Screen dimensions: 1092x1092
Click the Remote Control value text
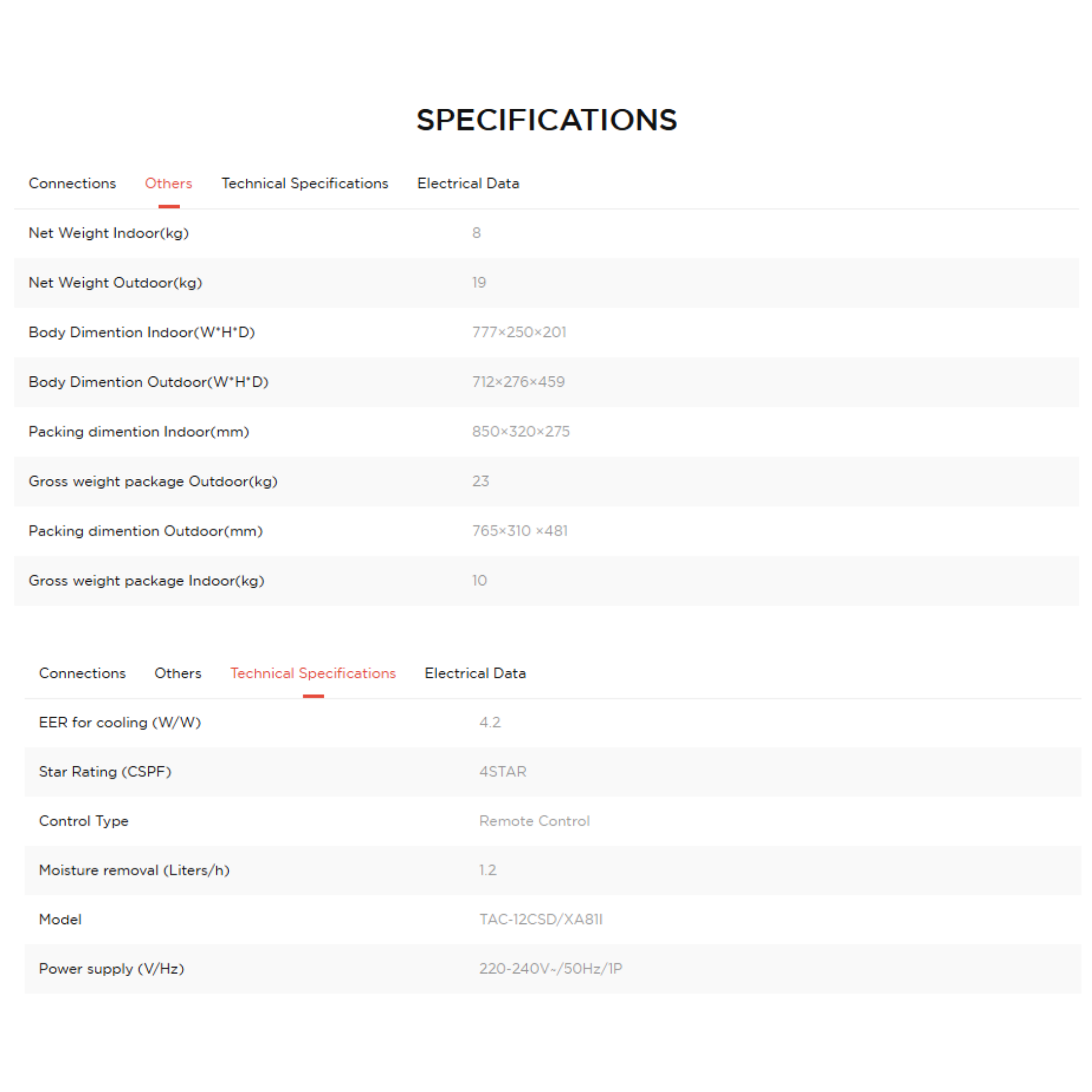[x=534, y=821]
